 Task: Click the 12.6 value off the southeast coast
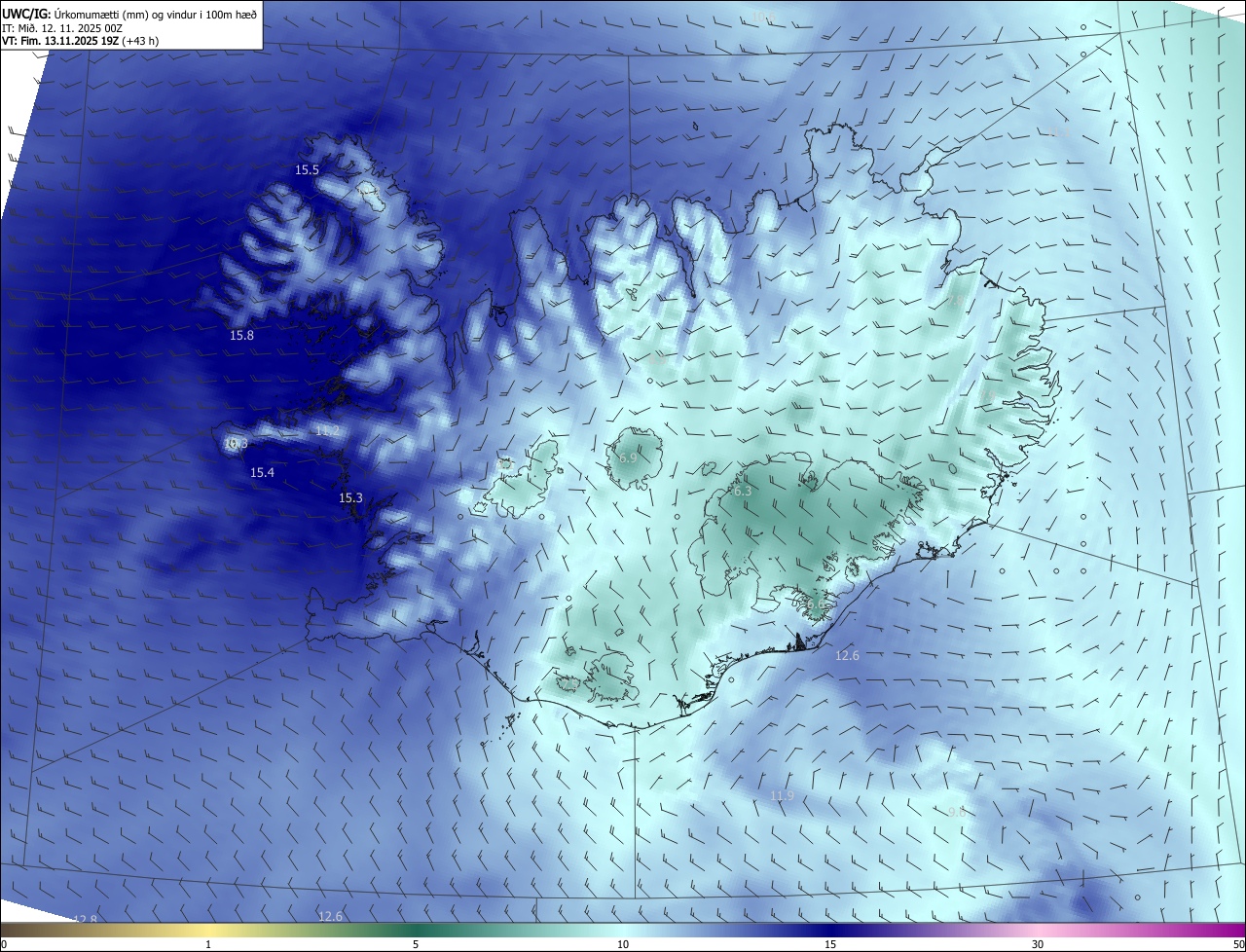click(x=847, y=655)
